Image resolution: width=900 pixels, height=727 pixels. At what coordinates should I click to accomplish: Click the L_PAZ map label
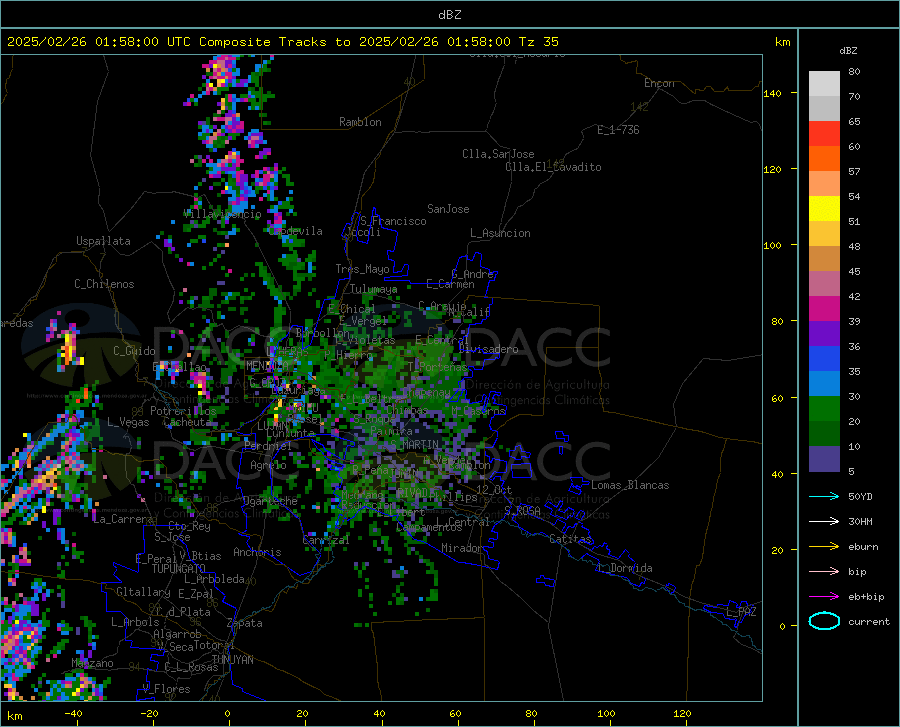(x=741, y=612)
